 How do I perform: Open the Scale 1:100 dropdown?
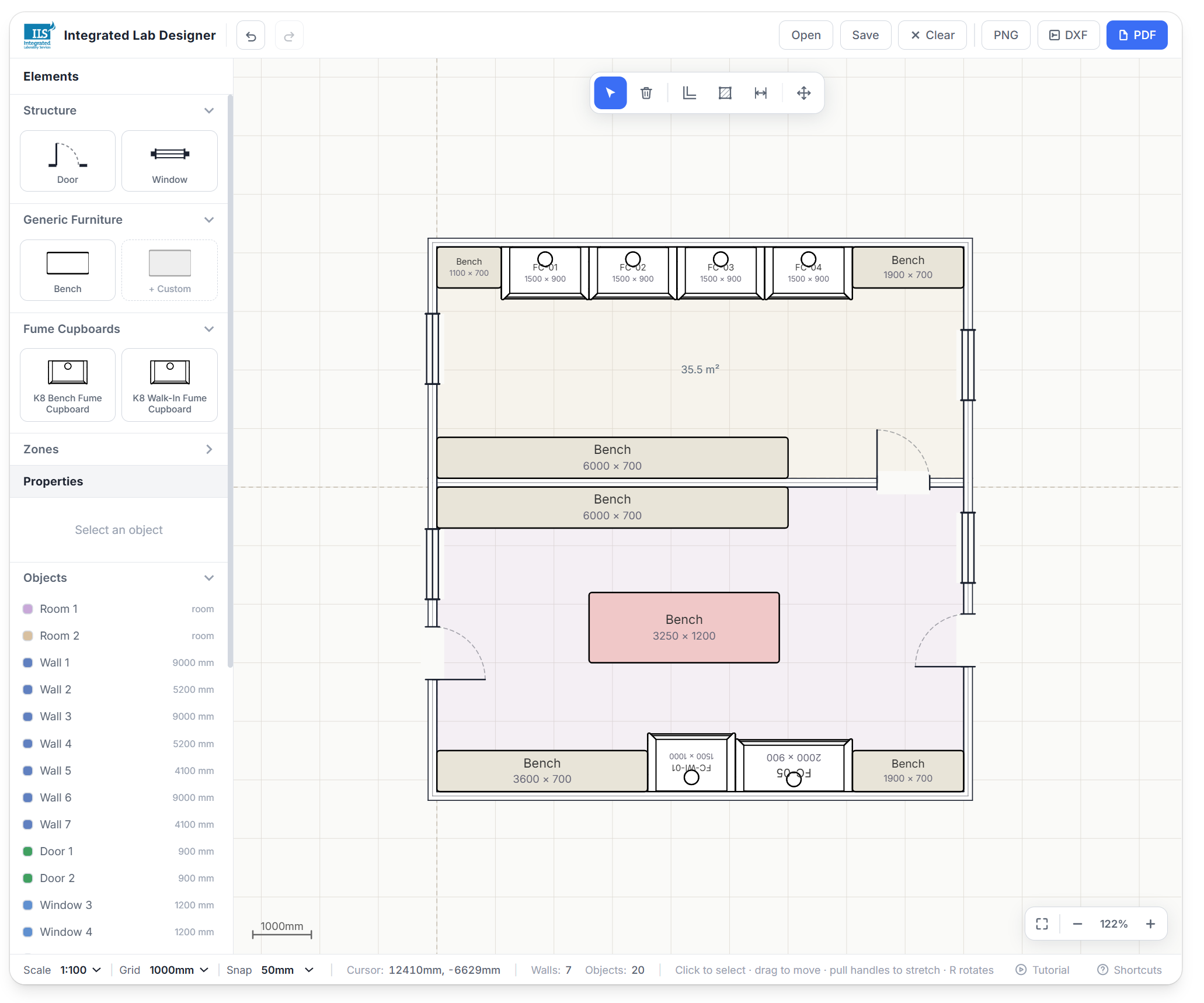point(81,970)
